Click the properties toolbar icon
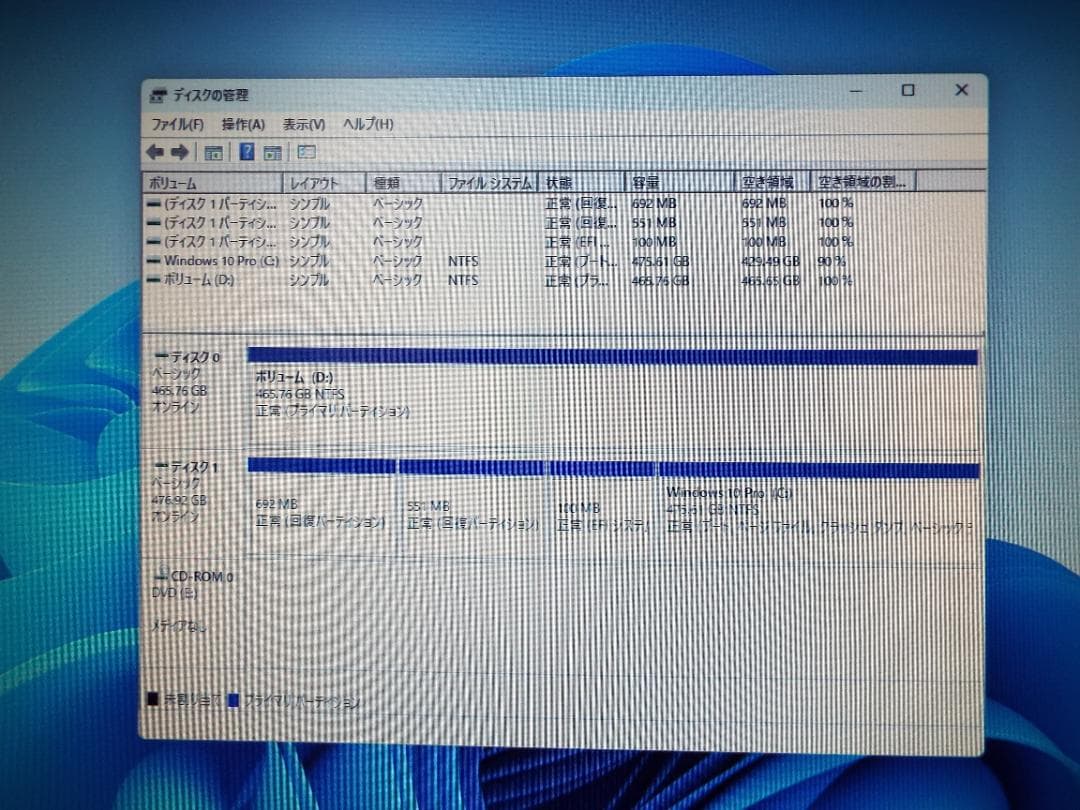This screenshot has height=810, width=1080. pos(304,151)
